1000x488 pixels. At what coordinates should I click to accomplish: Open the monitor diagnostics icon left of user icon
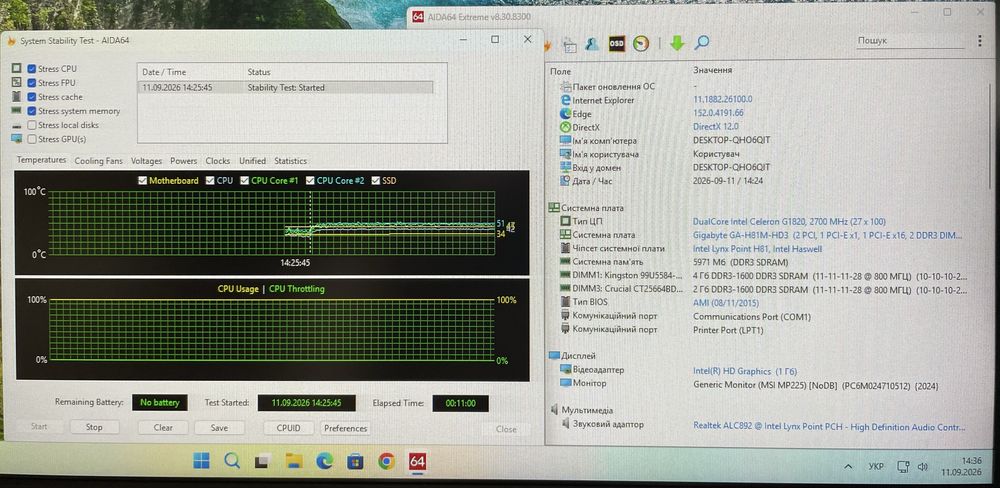tap(570, 45)
